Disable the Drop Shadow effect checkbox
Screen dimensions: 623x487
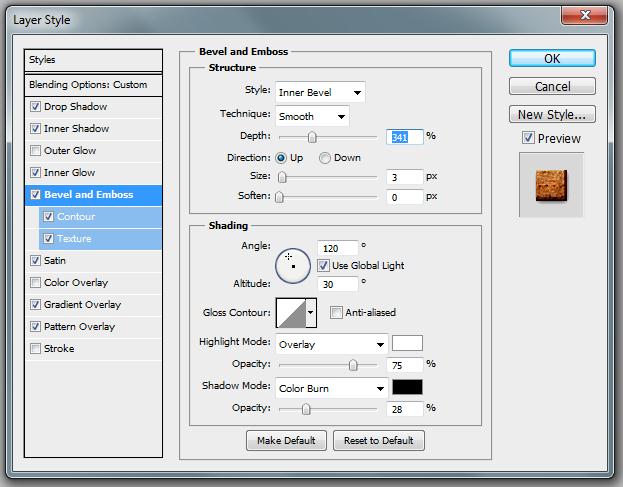[37, 107]
